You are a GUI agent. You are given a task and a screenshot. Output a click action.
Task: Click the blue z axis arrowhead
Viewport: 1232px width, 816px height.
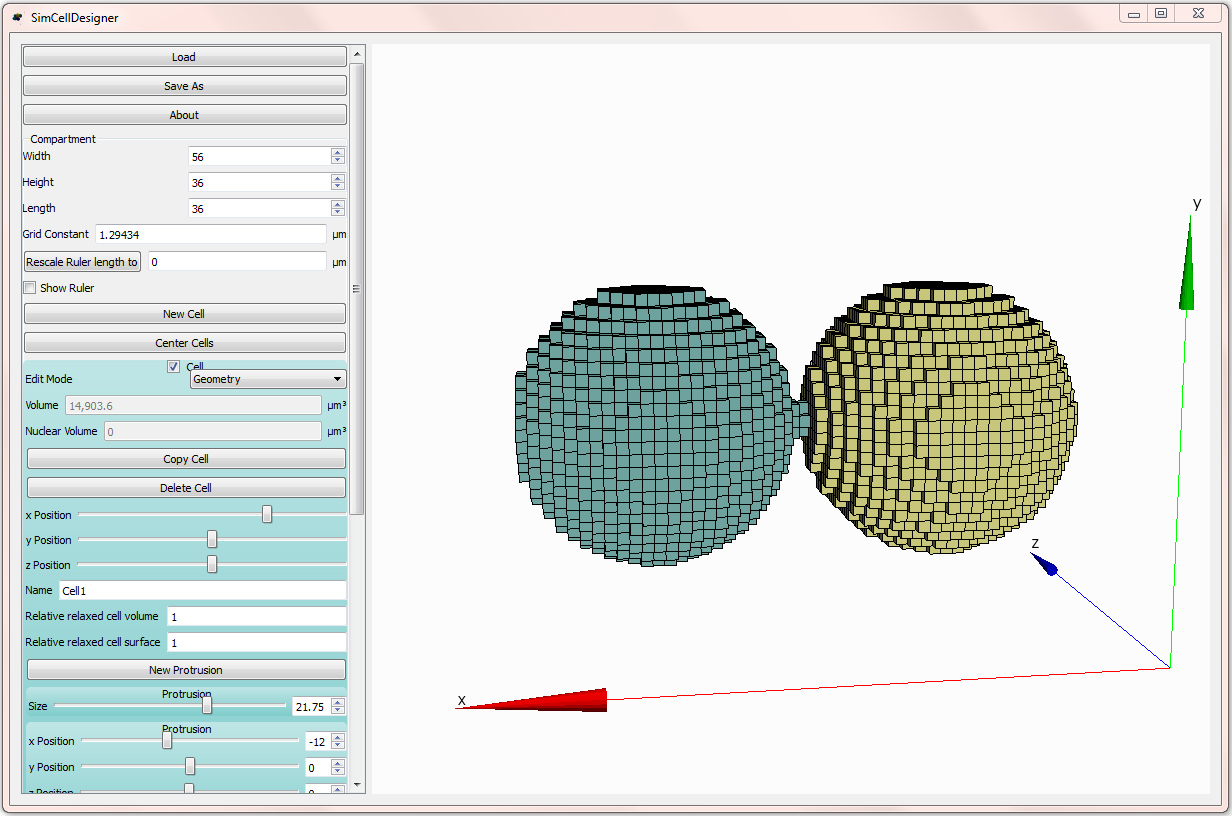pyautogui.click(x=1044, y=565)
